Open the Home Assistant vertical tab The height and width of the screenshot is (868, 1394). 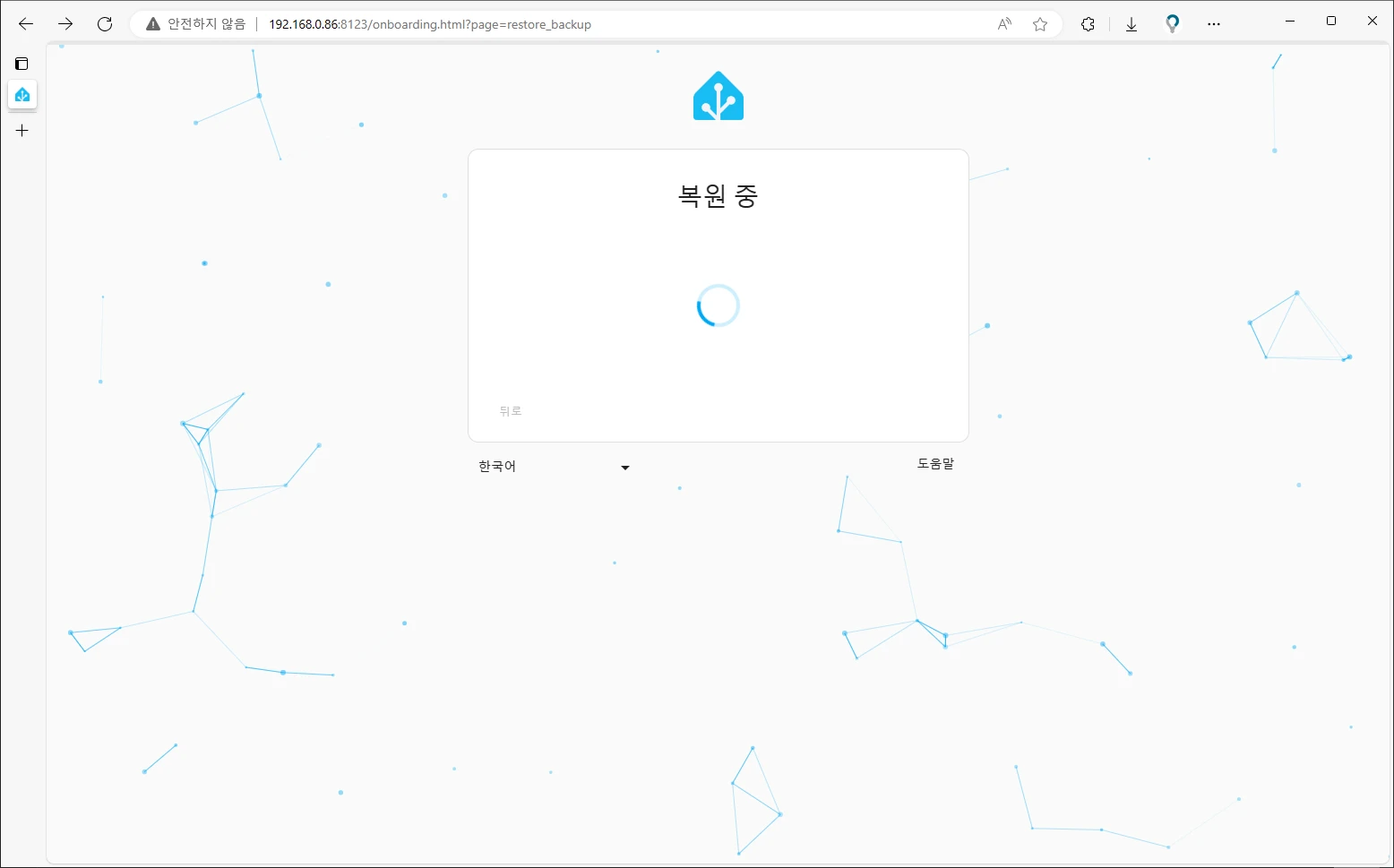(22, 95)
